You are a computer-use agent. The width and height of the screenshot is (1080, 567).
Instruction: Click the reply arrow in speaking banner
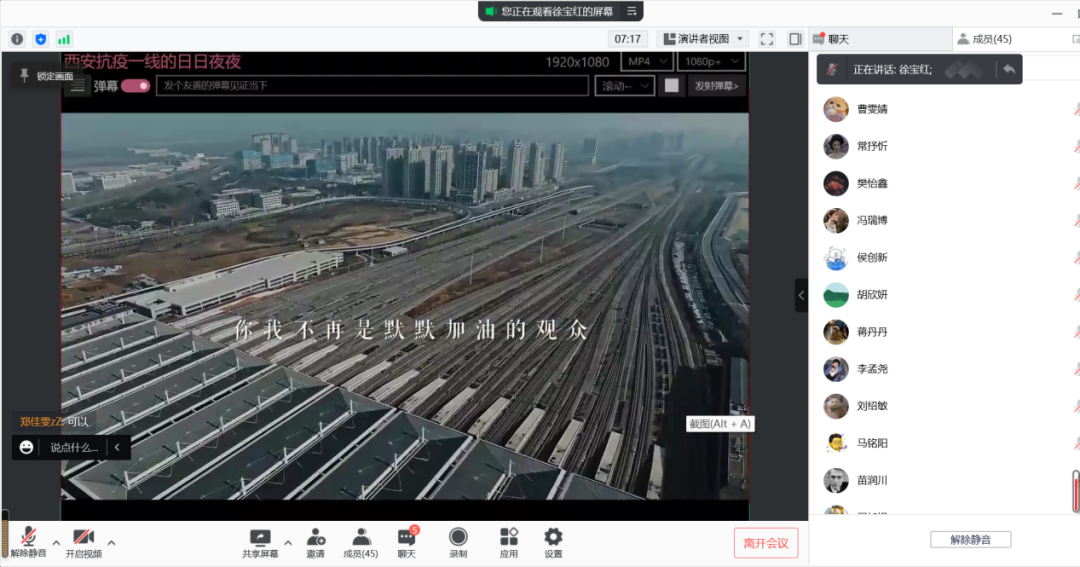point(1009,69)
